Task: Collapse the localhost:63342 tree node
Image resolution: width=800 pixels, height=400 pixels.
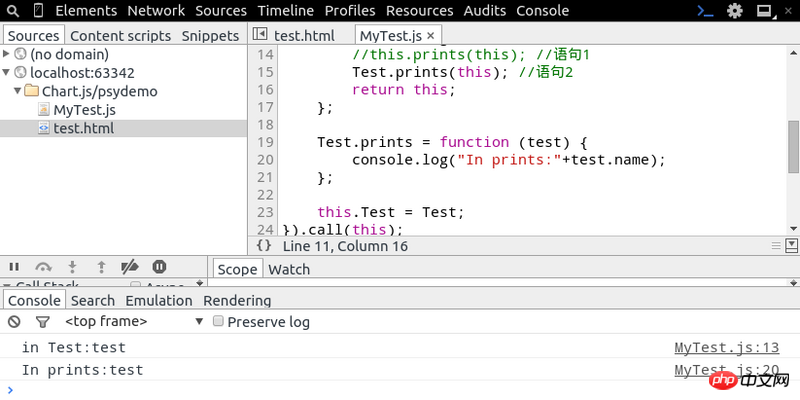Action: tap(8, 73)
